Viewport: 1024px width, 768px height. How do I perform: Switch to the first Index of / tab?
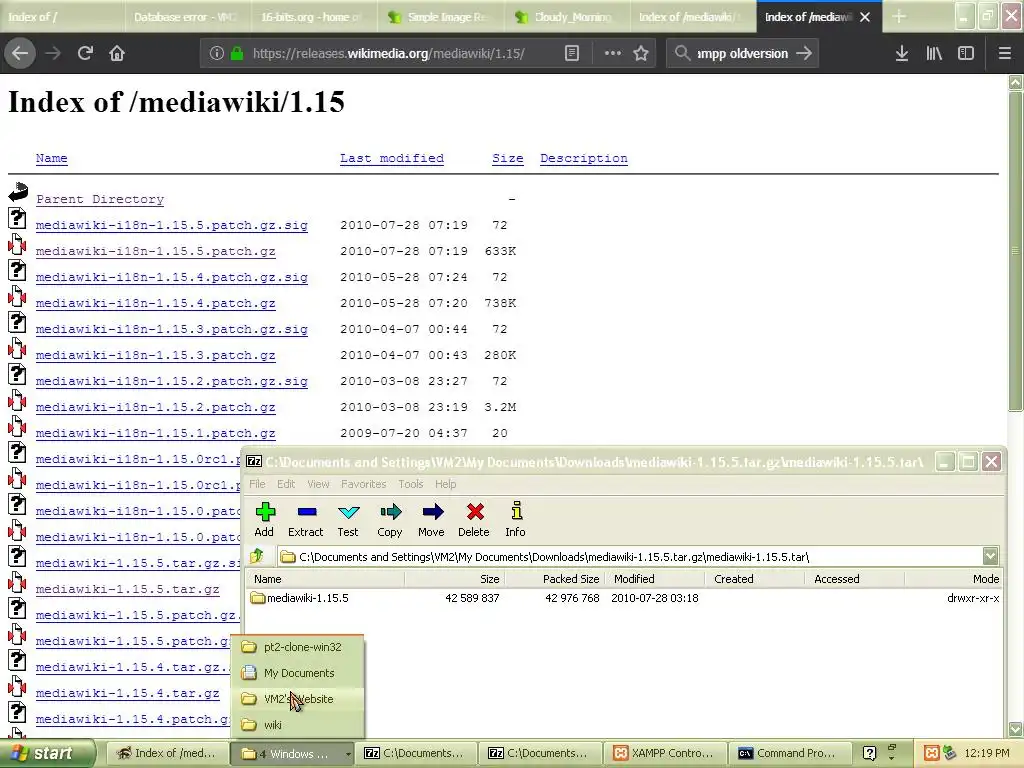point(62,17)
